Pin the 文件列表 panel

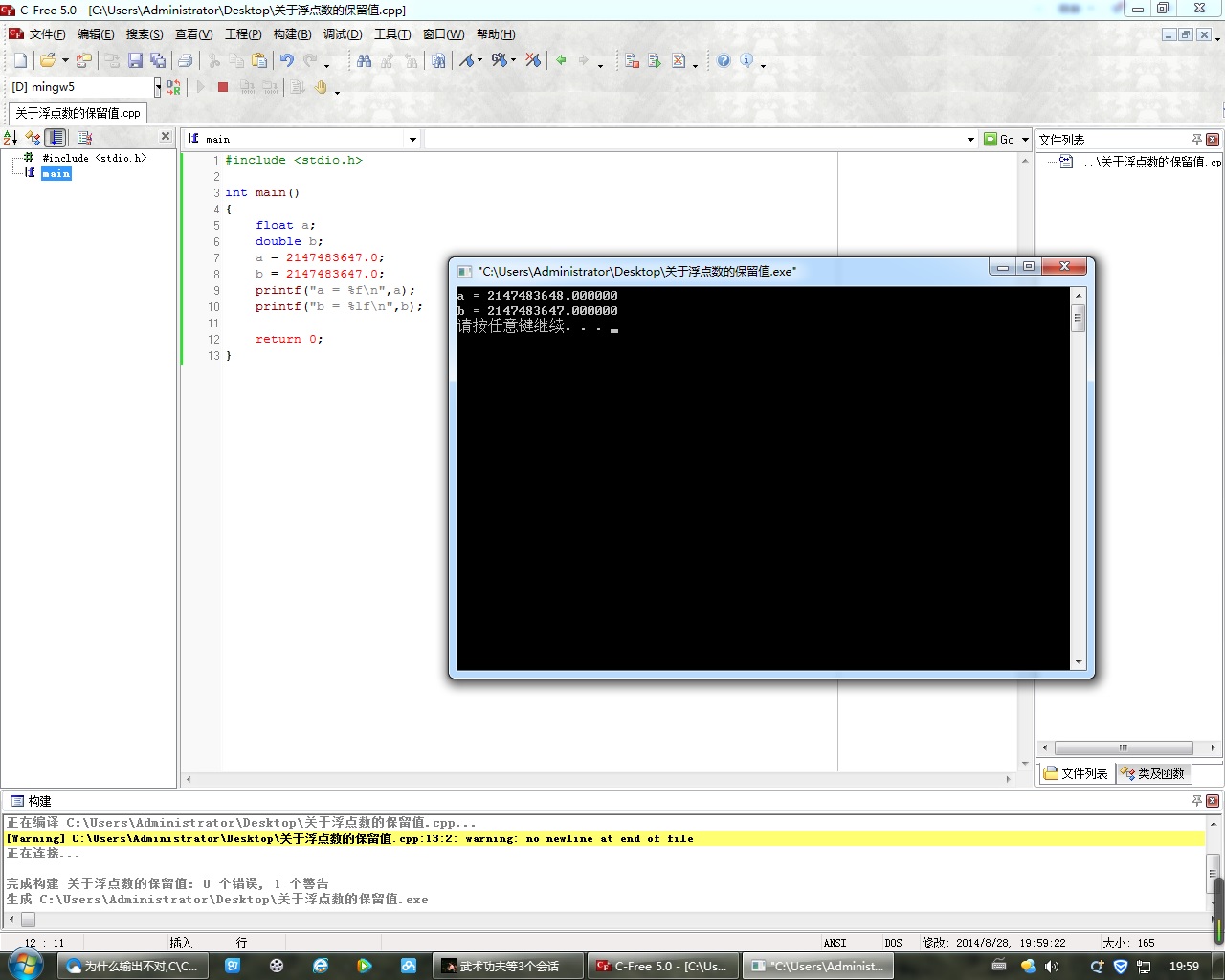click(x=1196, y=139)
